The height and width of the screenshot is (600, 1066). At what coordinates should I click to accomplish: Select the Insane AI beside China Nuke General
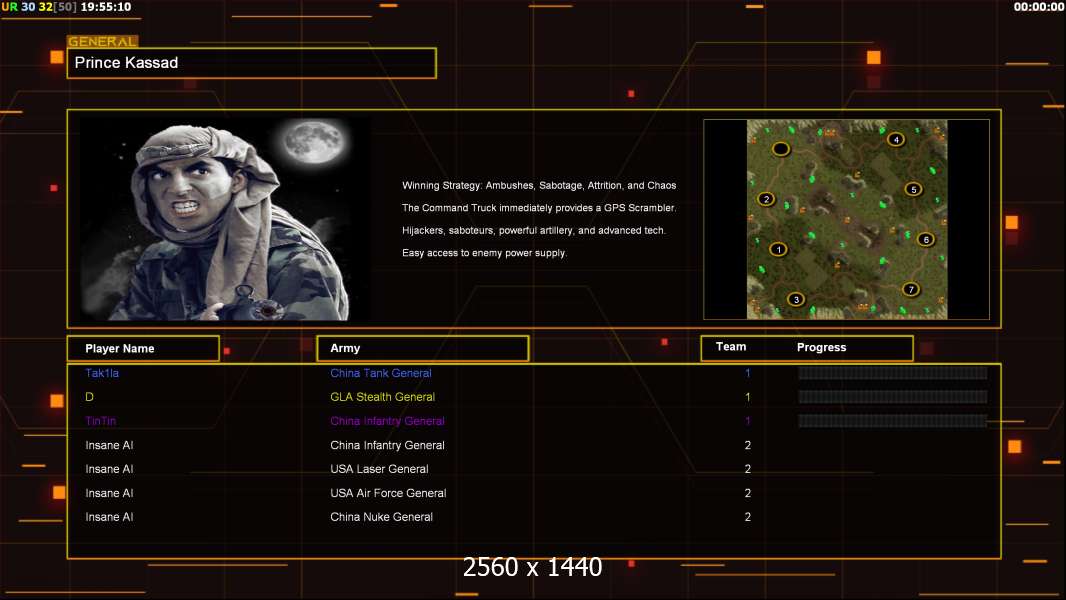[x=109, y=517]
